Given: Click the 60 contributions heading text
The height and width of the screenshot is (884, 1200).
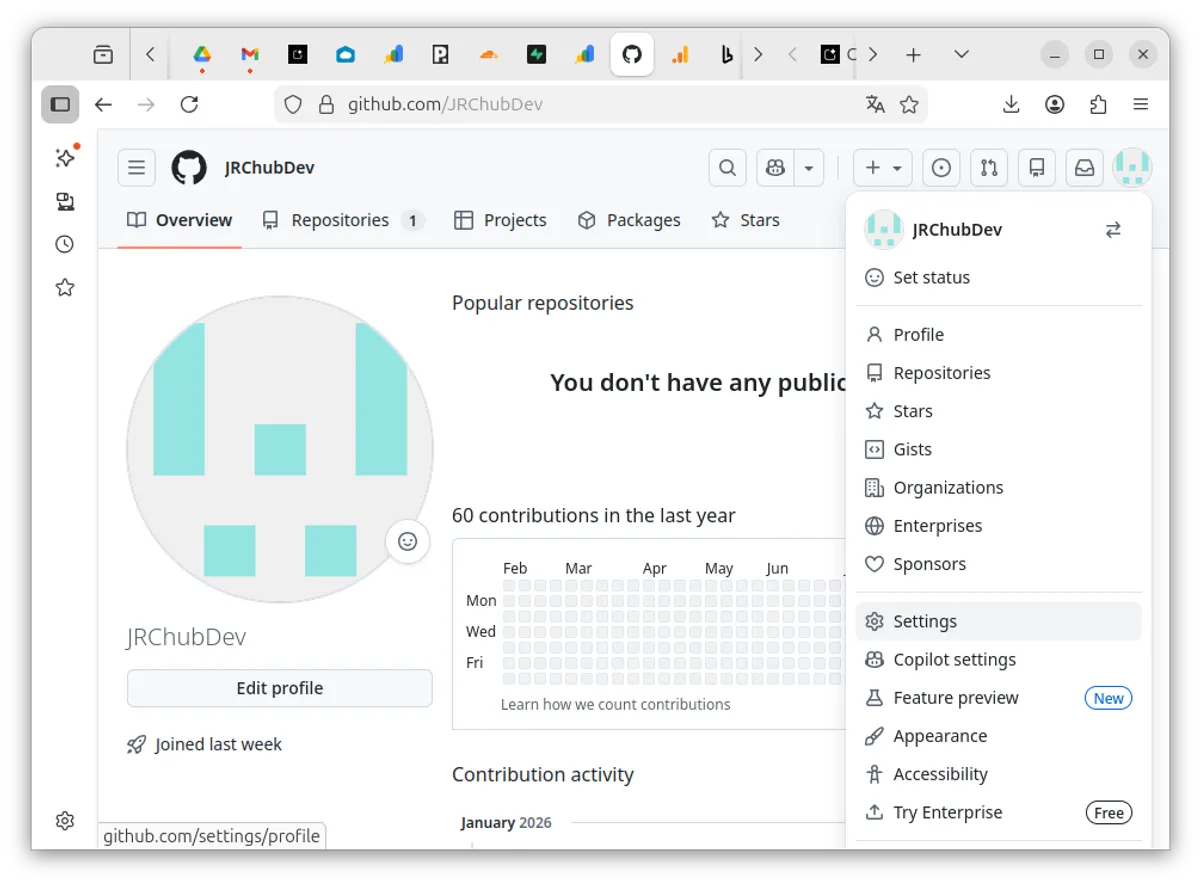Looking at the screenshot, I should click(x=594, y=516).
